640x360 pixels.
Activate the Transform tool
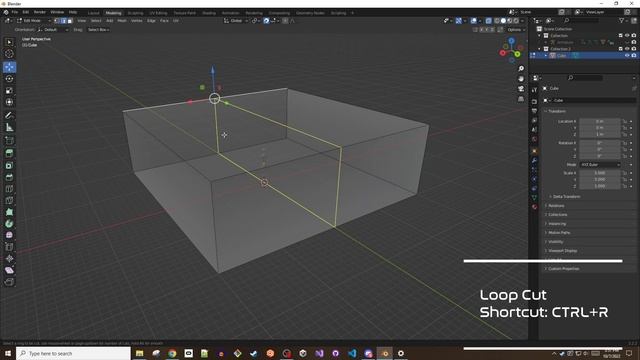coord(9,102)
